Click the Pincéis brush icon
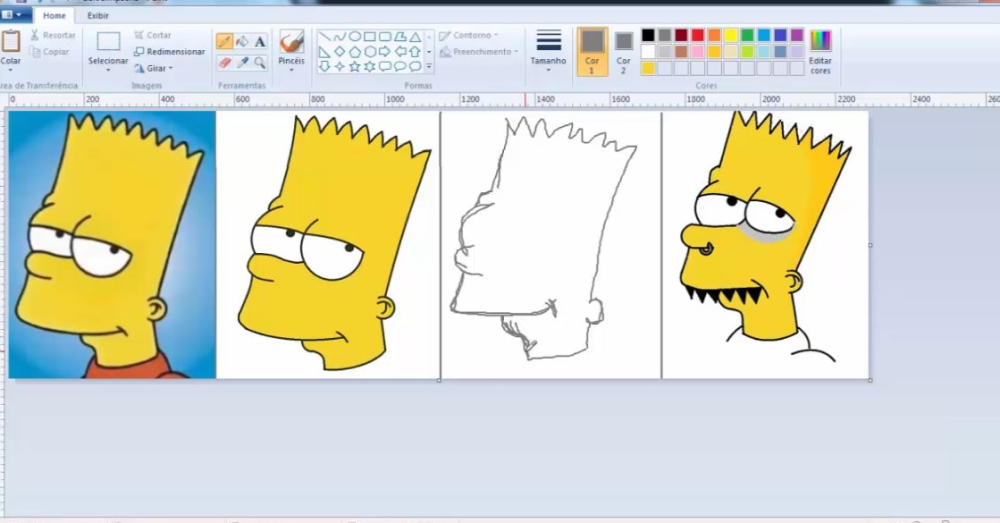 (291, 41)
